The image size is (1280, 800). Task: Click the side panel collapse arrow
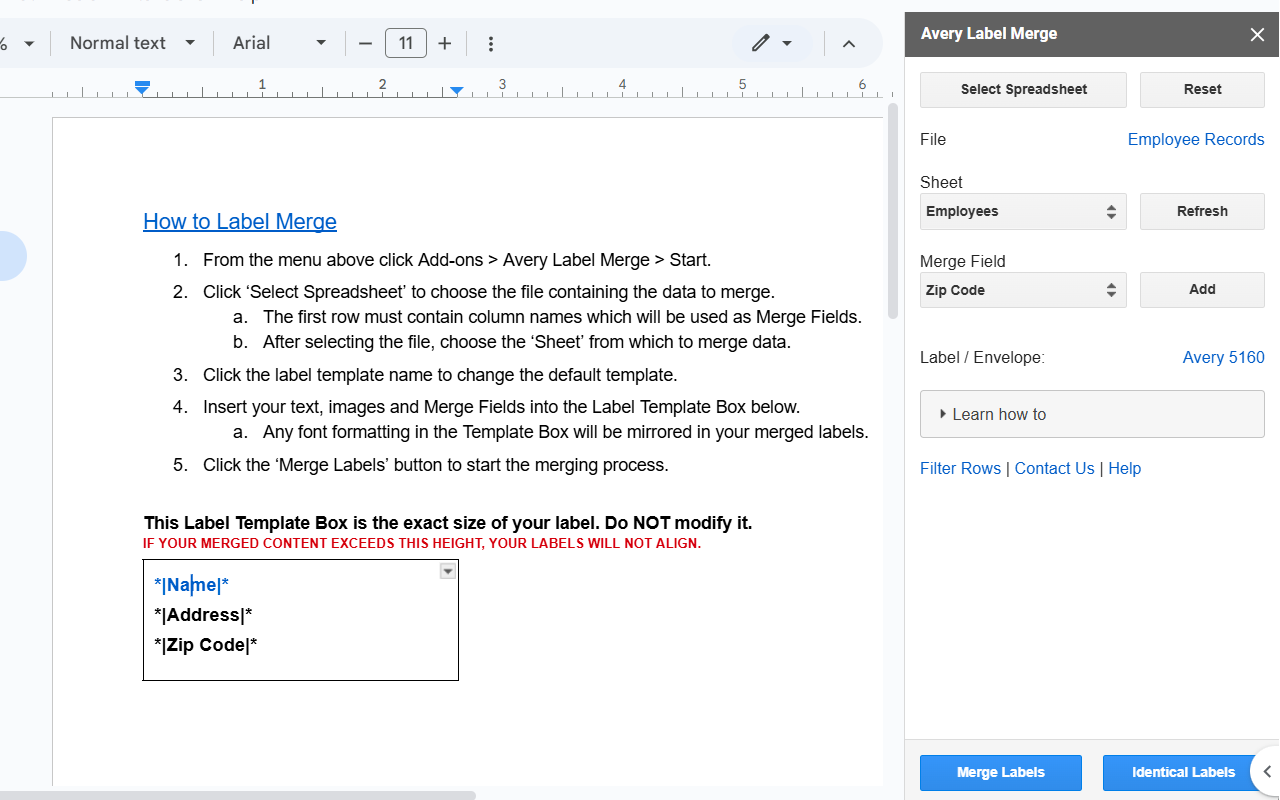pos(1267,772)
